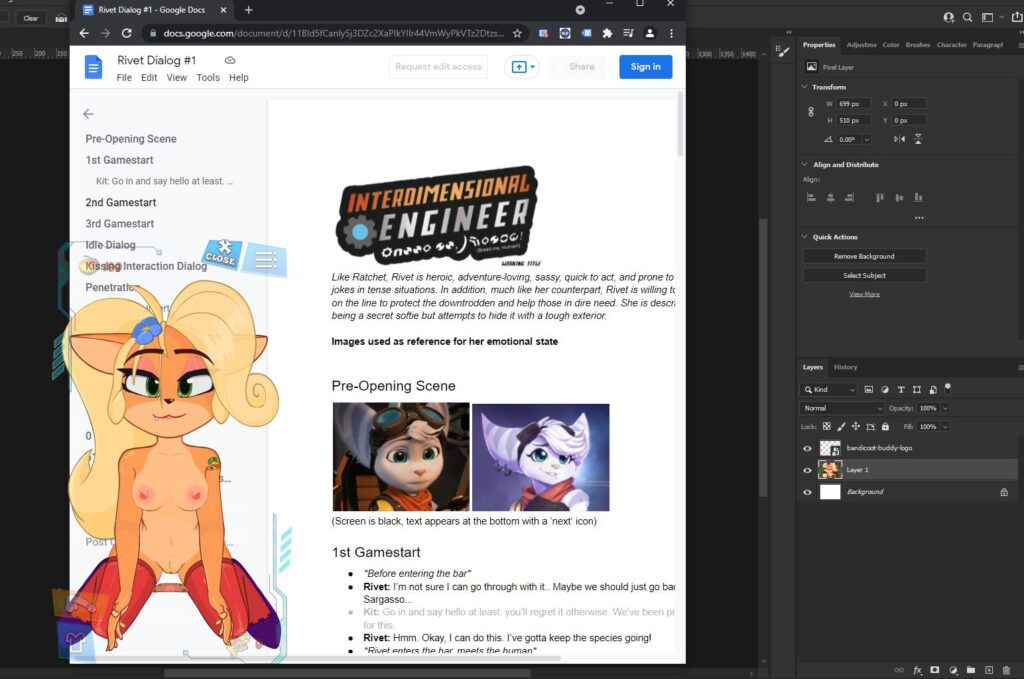Screen dimensions: 1024x679
Task: Click the shape layer filter icon
Action: (917, 389)
